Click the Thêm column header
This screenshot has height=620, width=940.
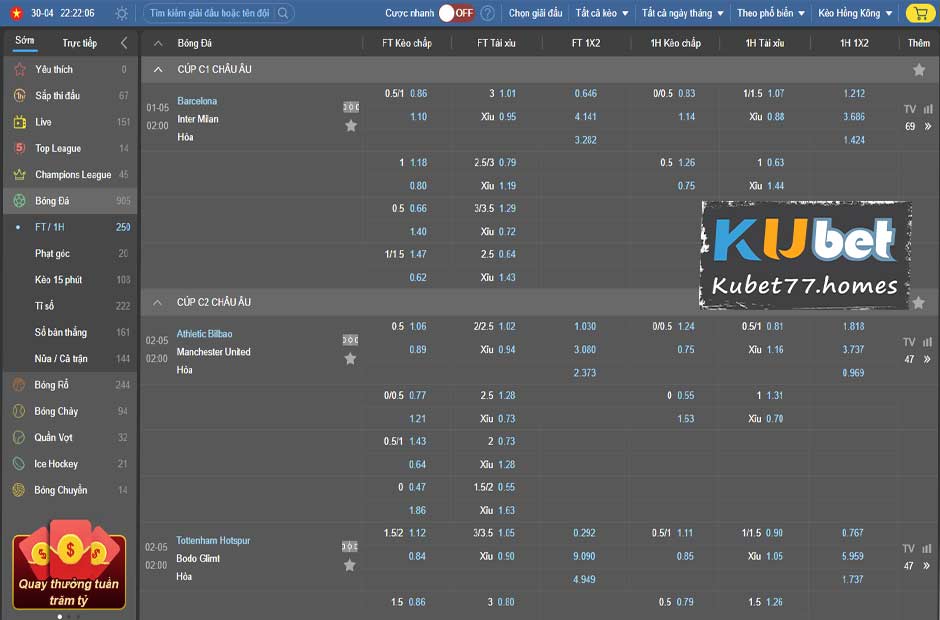[x=918, y=43]
